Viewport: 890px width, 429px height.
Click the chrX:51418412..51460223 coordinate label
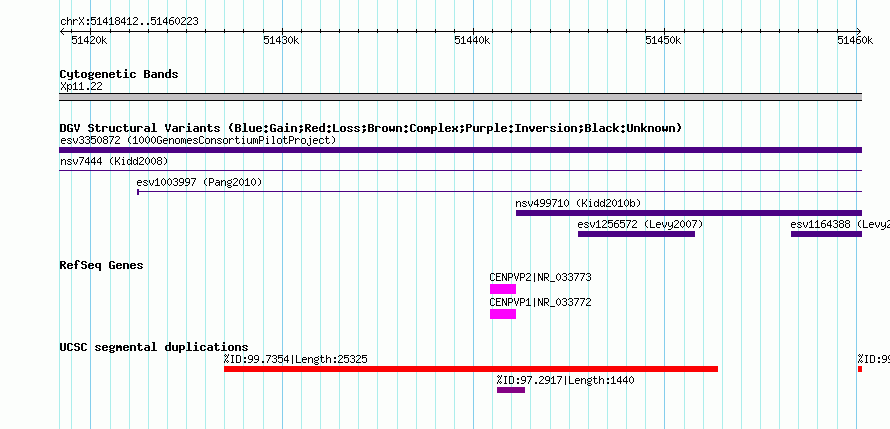[129, 22]
